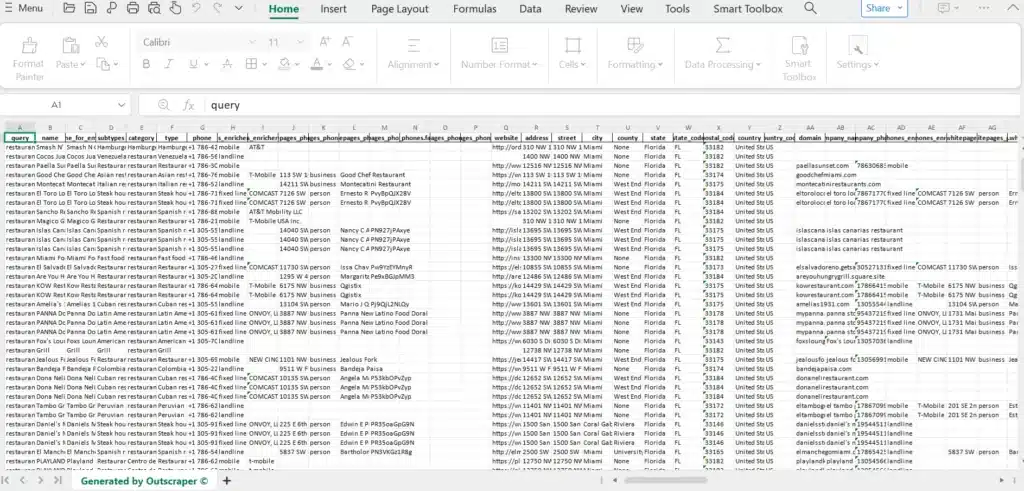Toggle Bold formatting
The height and width of the screenshot is (491, 1024).
click(146, 64)
